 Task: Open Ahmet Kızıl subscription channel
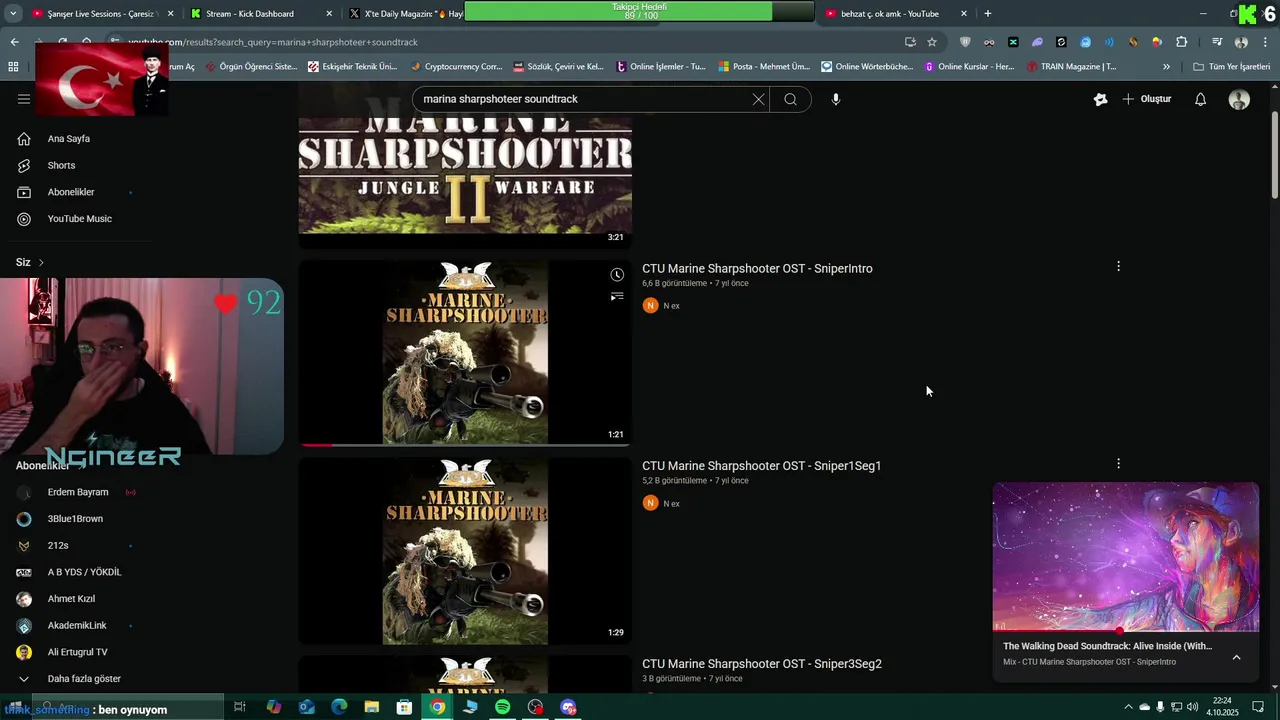coord(71,599)
